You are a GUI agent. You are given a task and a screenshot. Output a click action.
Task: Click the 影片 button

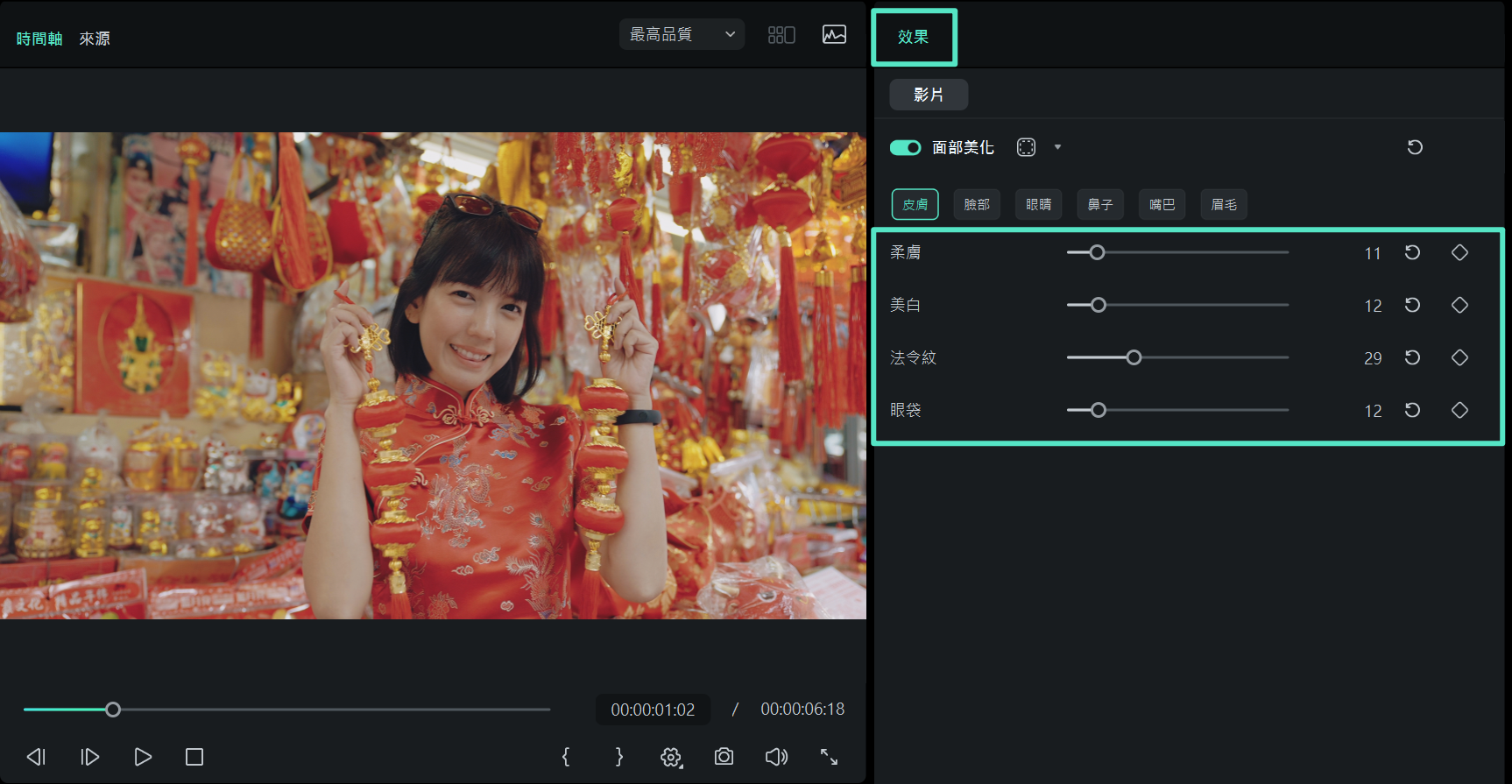[929, 95]
